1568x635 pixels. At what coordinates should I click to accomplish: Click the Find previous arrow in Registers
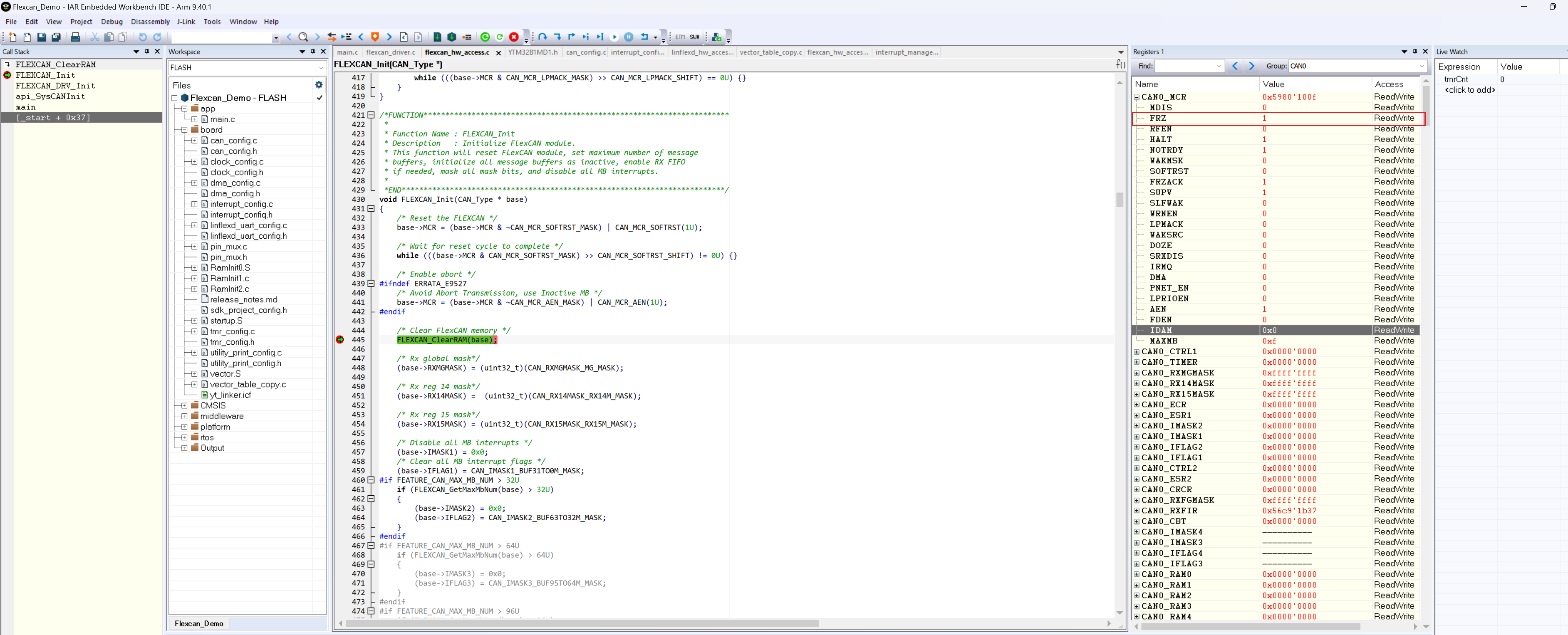point(1234,66)
